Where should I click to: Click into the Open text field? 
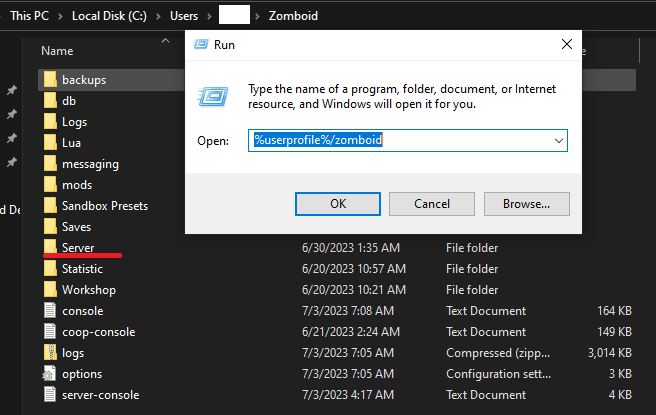pyautogui.click(x=400, y=141)
